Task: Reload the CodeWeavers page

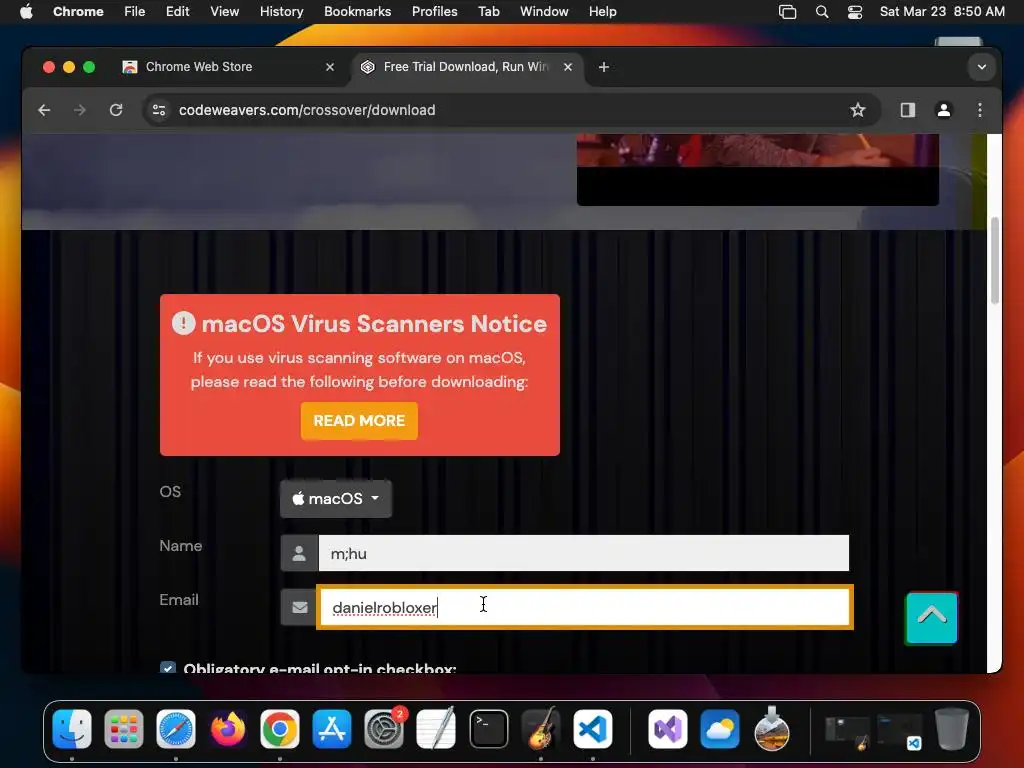Action: pyautogui.click(x=116, y=110)
